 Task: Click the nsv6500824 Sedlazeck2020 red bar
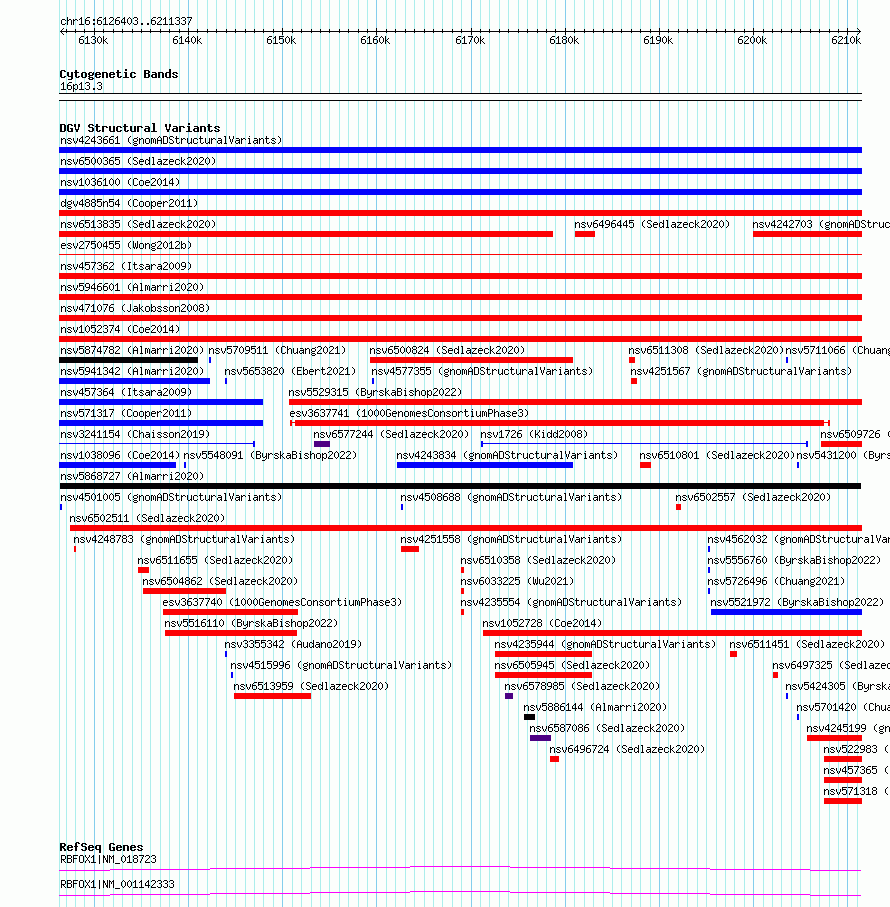[471, 360]
